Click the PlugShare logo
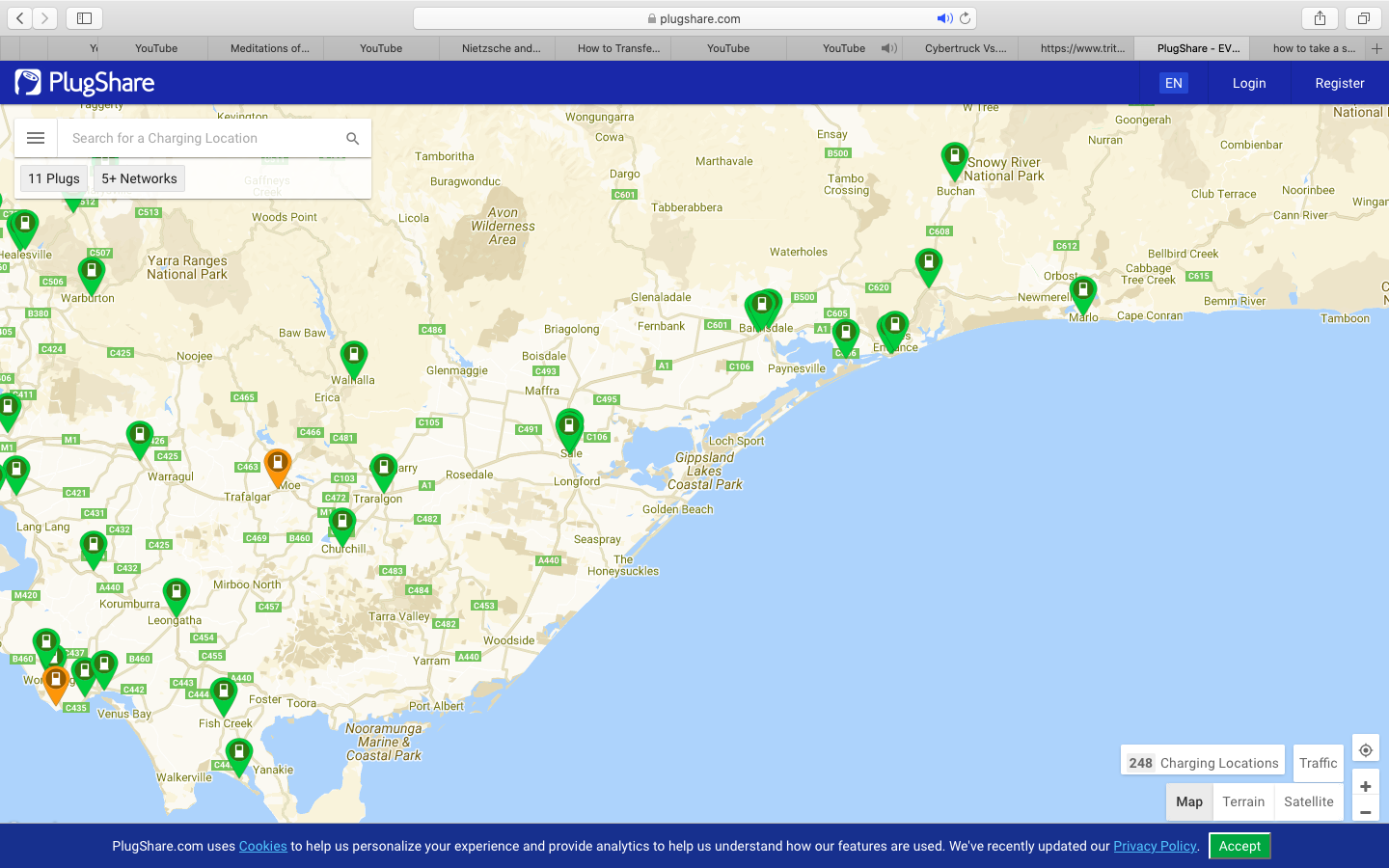This screenshot has height=868, width=1389. click(x=85, y=83)
